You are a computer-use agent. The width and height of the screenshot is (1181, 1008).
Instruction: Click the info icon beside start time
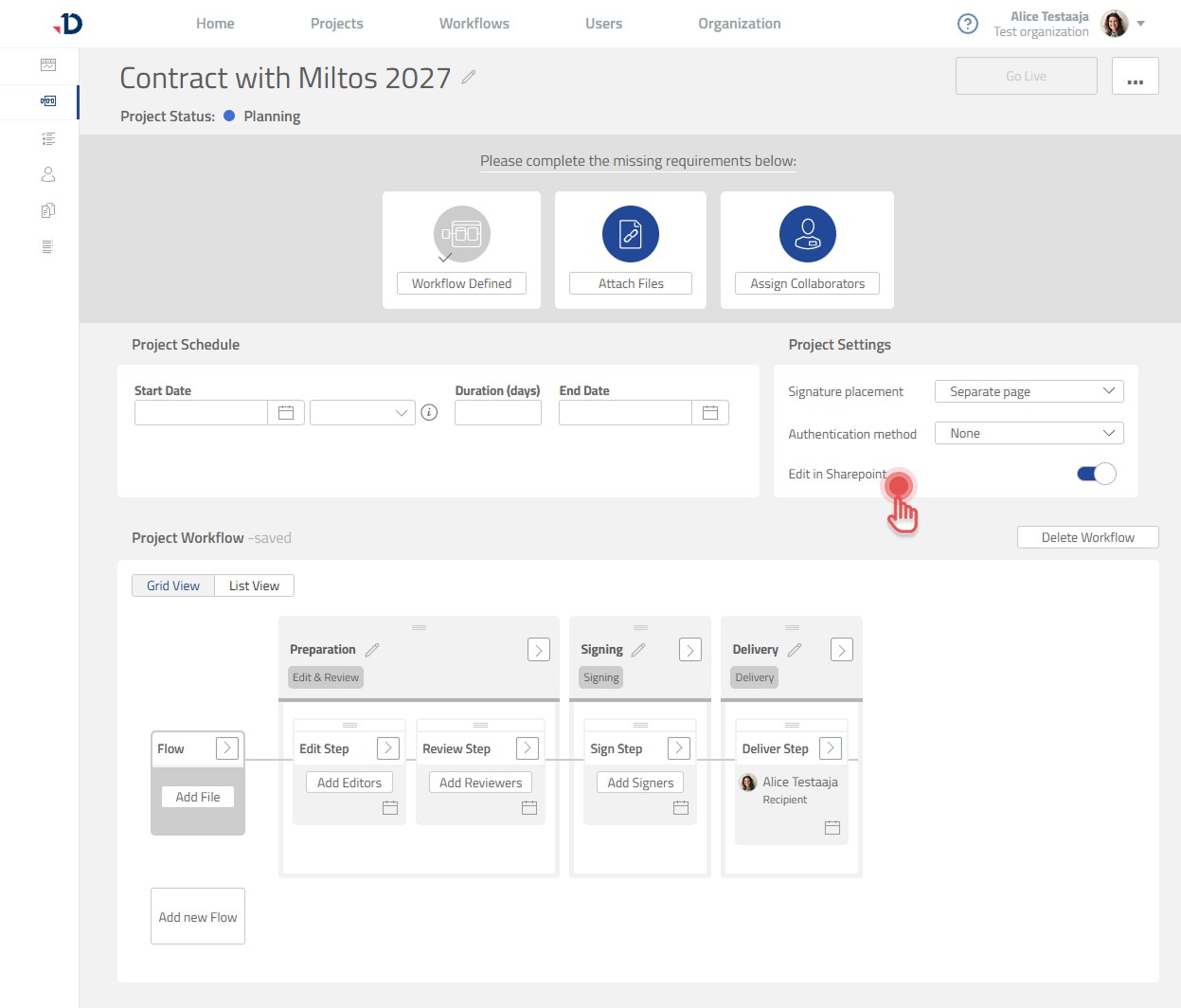click(429, 412)
